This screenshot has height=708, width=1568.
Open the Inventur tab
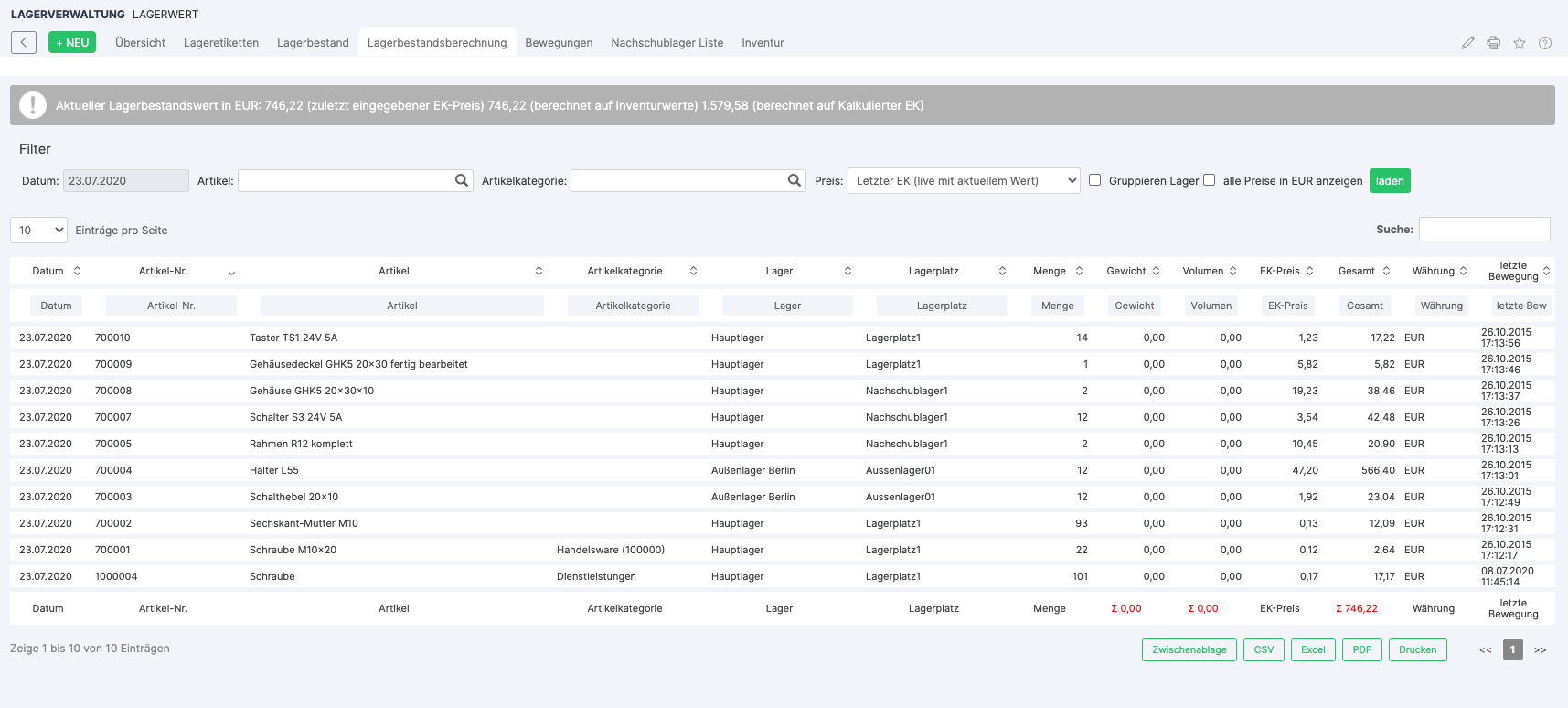tap(763, 43)
